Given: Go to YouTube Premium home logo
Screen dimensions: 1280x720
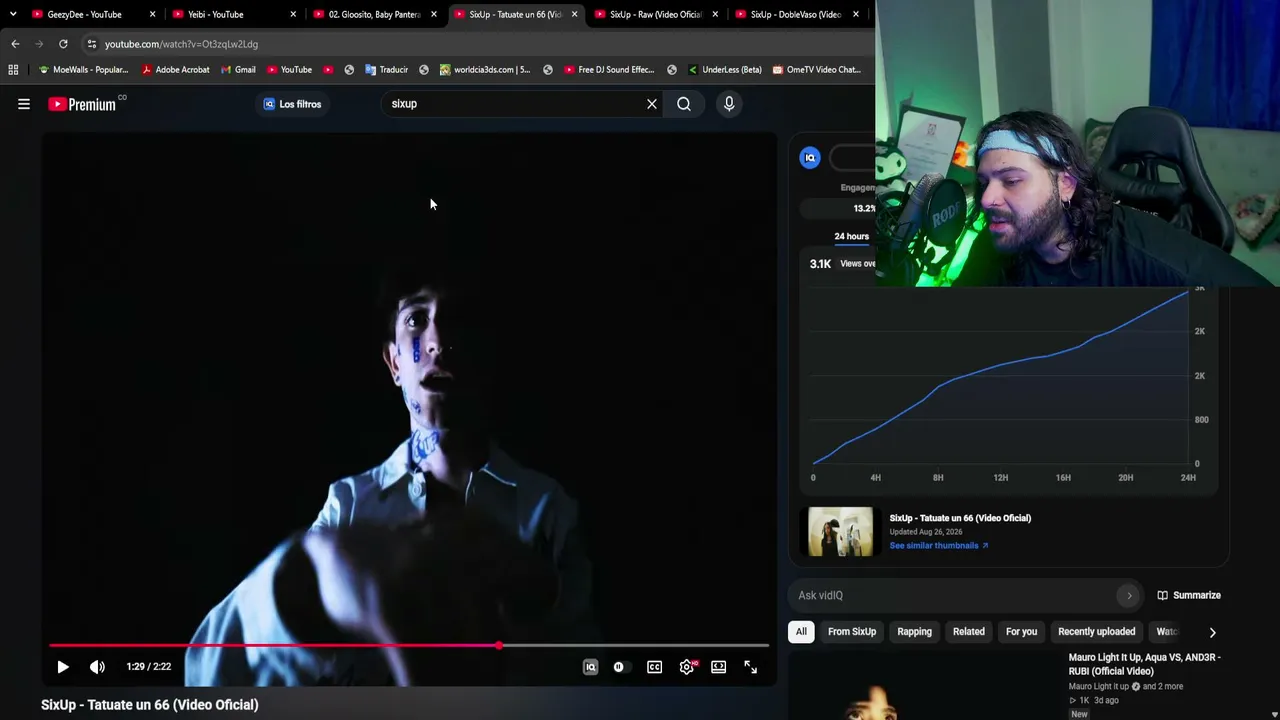Looking at the screenshot, I should click(82, 104).
